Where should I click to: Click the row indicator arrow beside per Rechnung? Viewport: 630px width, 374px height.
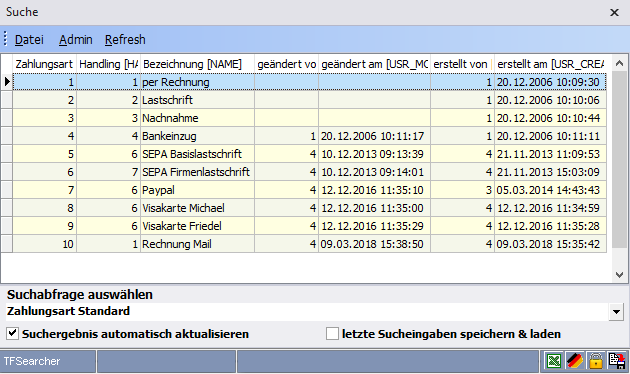(x=7, y=82)
